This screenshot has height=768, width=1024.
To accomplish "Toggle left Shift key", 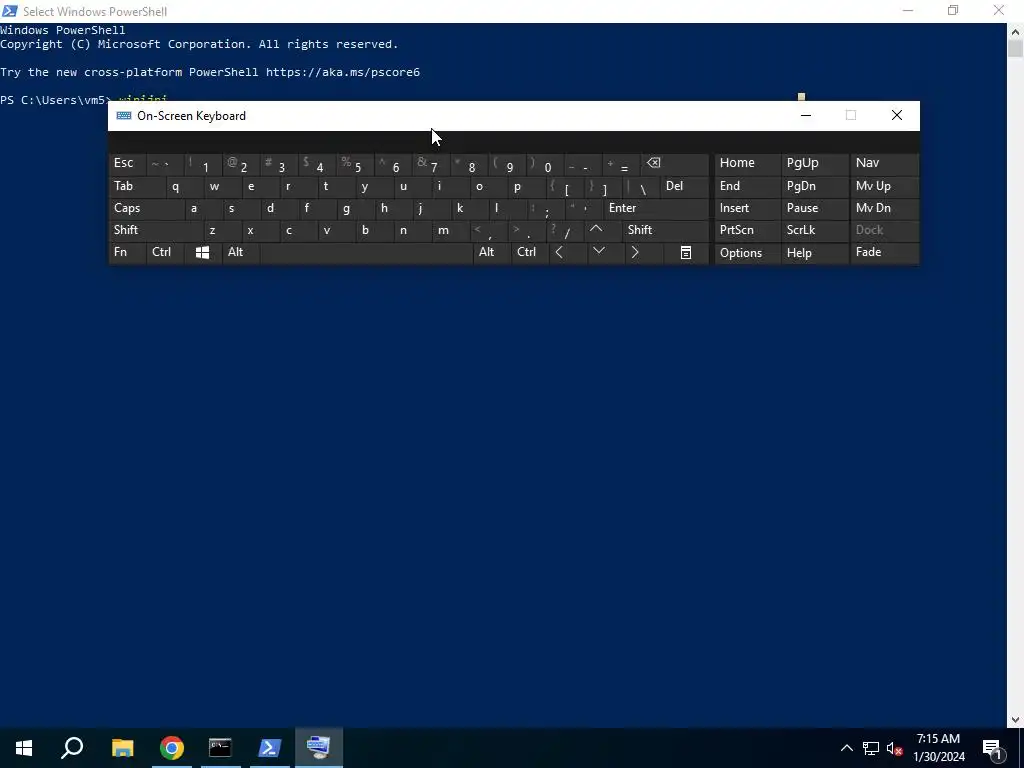I will tap(155, 230).
